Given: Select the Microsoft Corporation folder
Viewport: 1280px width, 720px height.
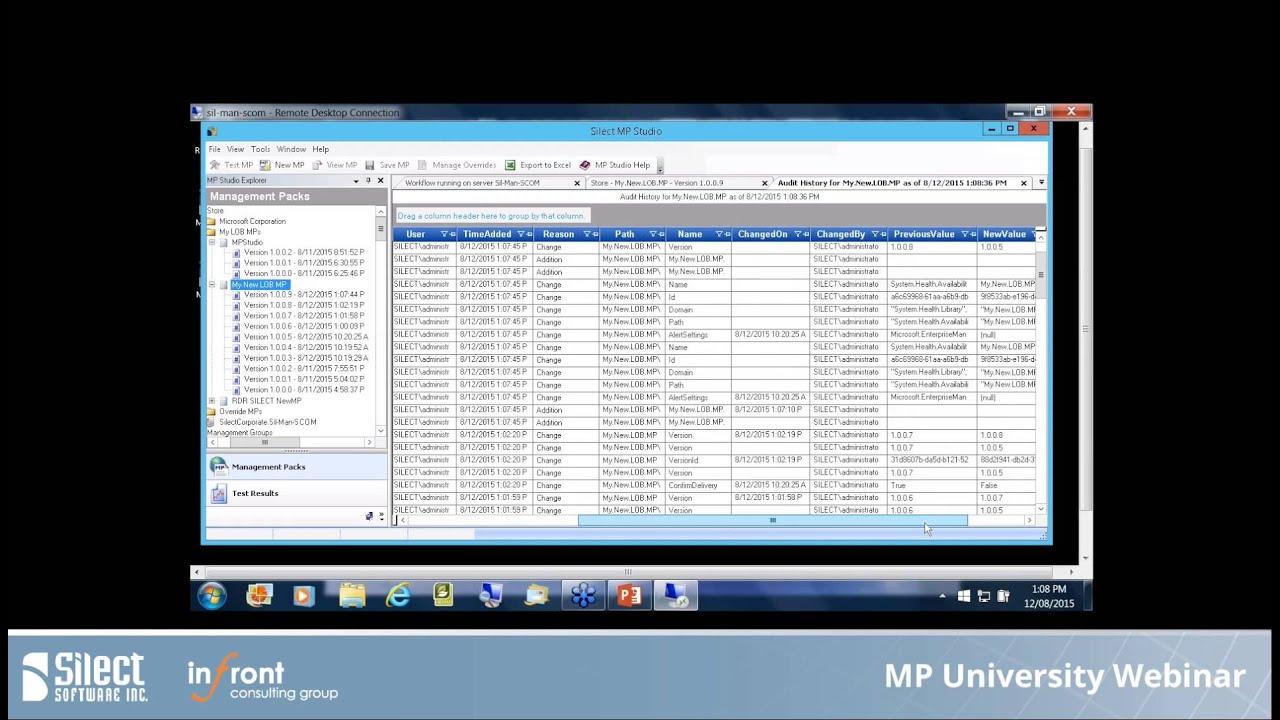Looking at the screenshot, I should coord(252,222).
